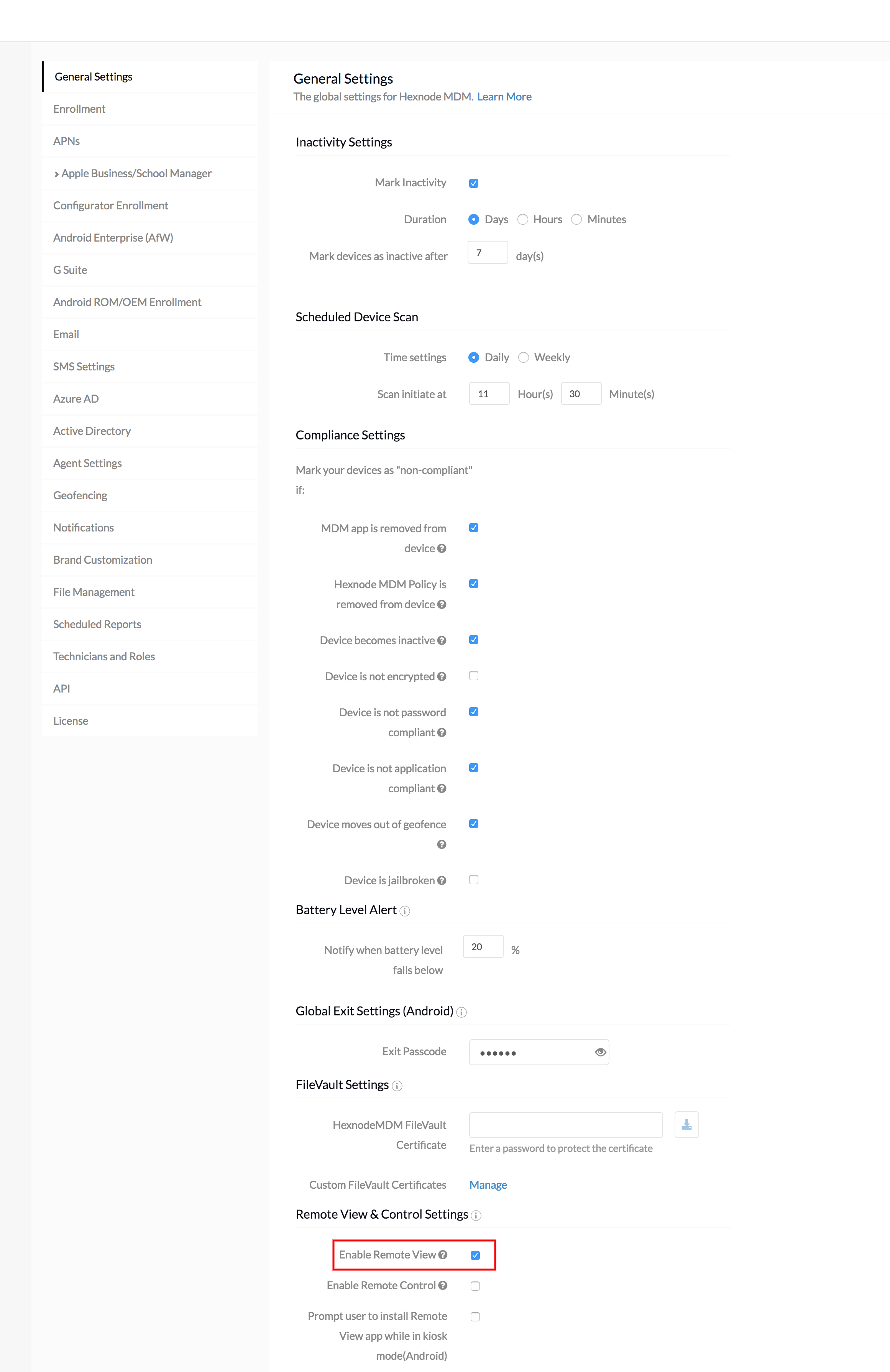Screen dimensions: 890x1372
Task: Open the Learn More link
Action: click(x=504, y=97)
